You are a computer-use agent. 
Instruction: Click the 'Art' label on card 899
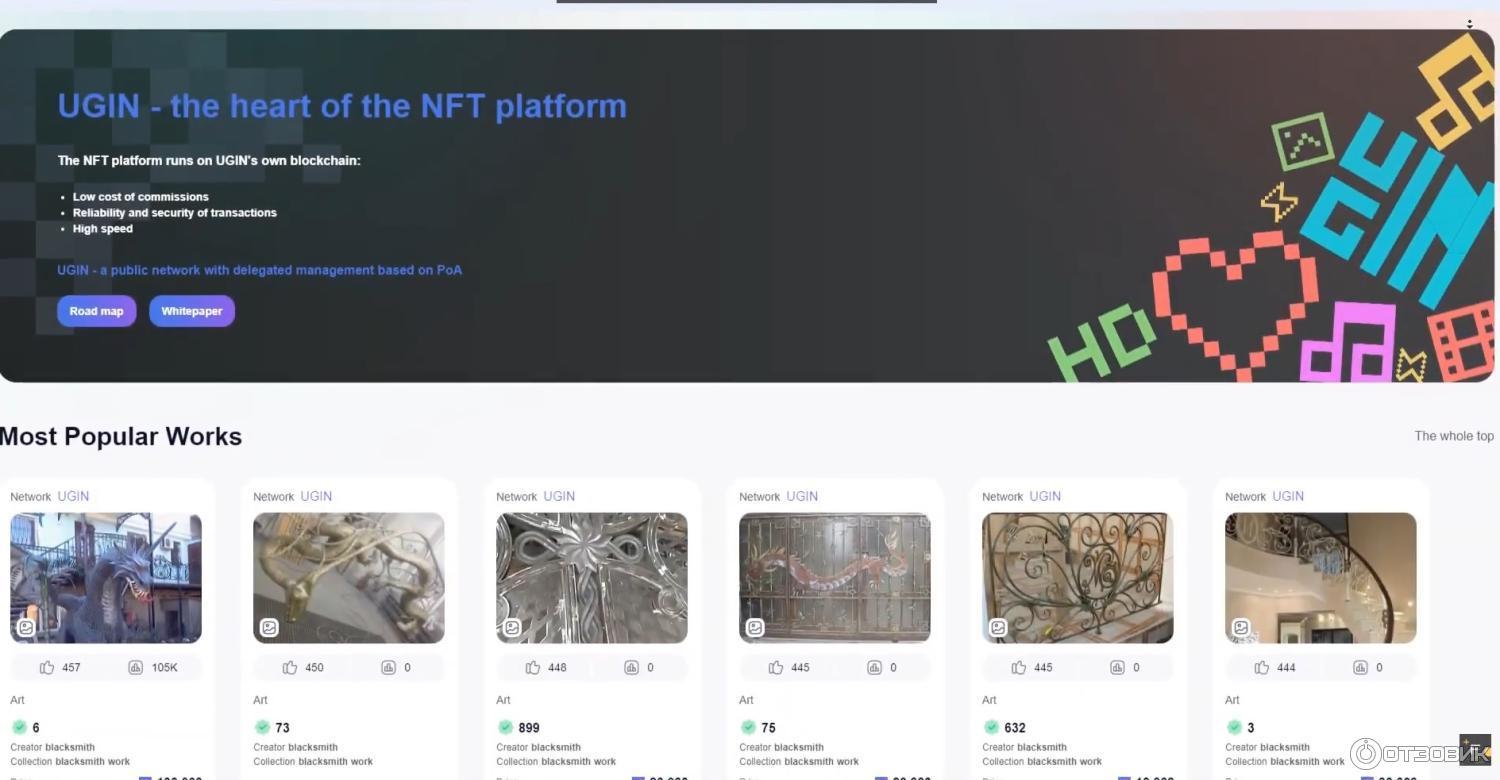click(x=503, y=700)
